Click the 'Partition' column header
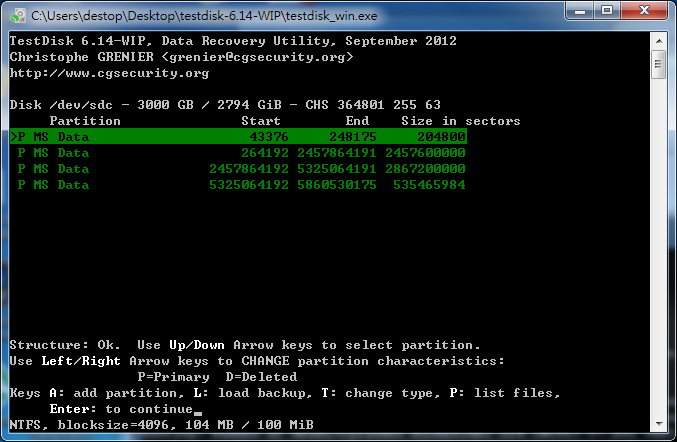 tap(85, 121)
